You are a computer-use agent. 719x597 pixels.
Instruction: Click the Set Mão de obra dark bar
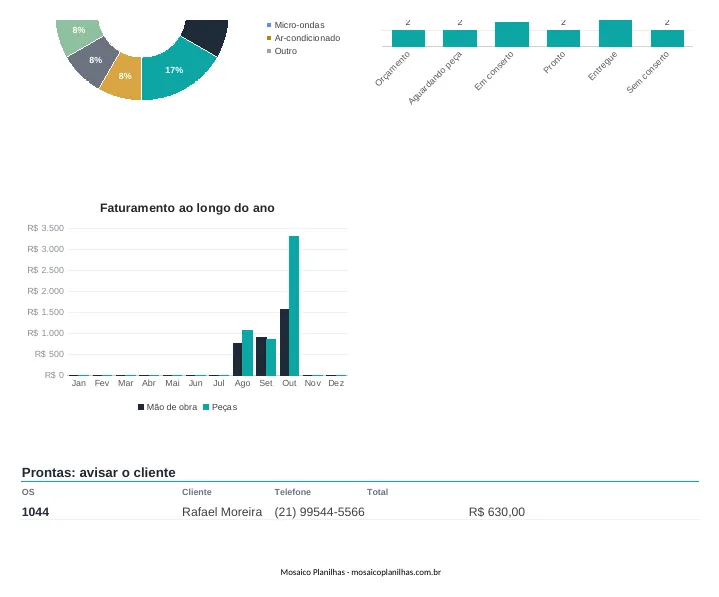point(261,357)
